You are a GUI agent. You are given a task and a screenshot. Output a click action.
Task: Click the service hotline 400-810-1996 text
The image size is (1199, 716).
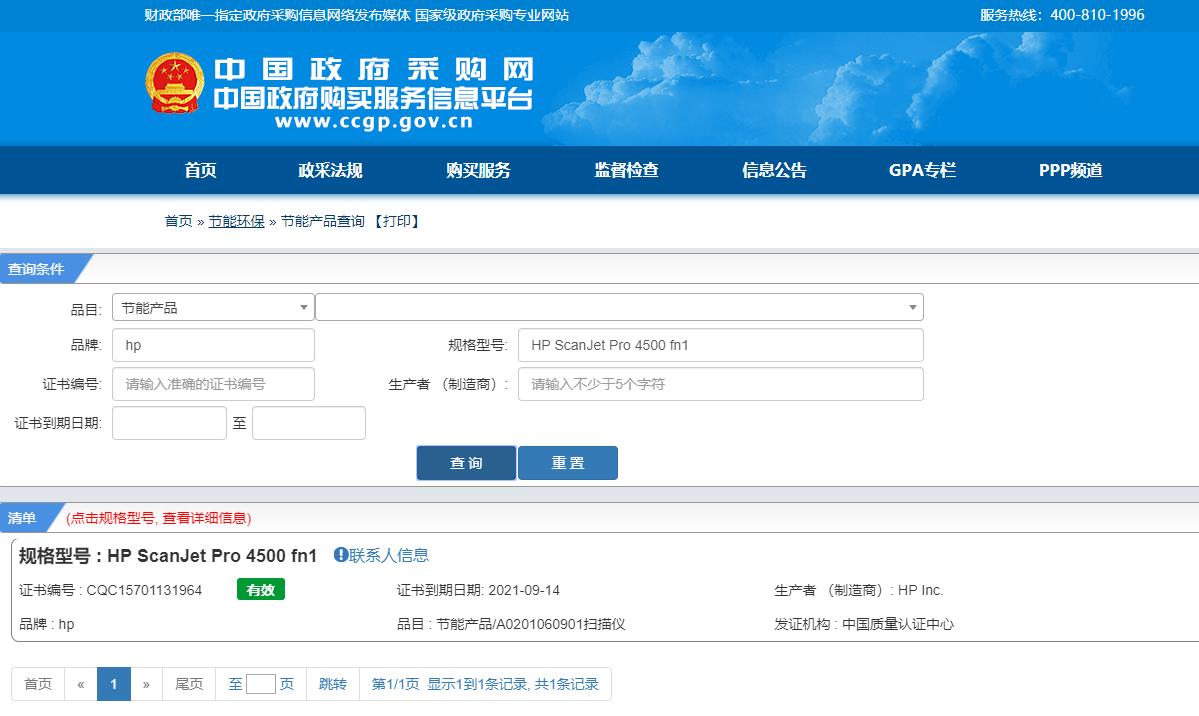tap(1097, 15)
